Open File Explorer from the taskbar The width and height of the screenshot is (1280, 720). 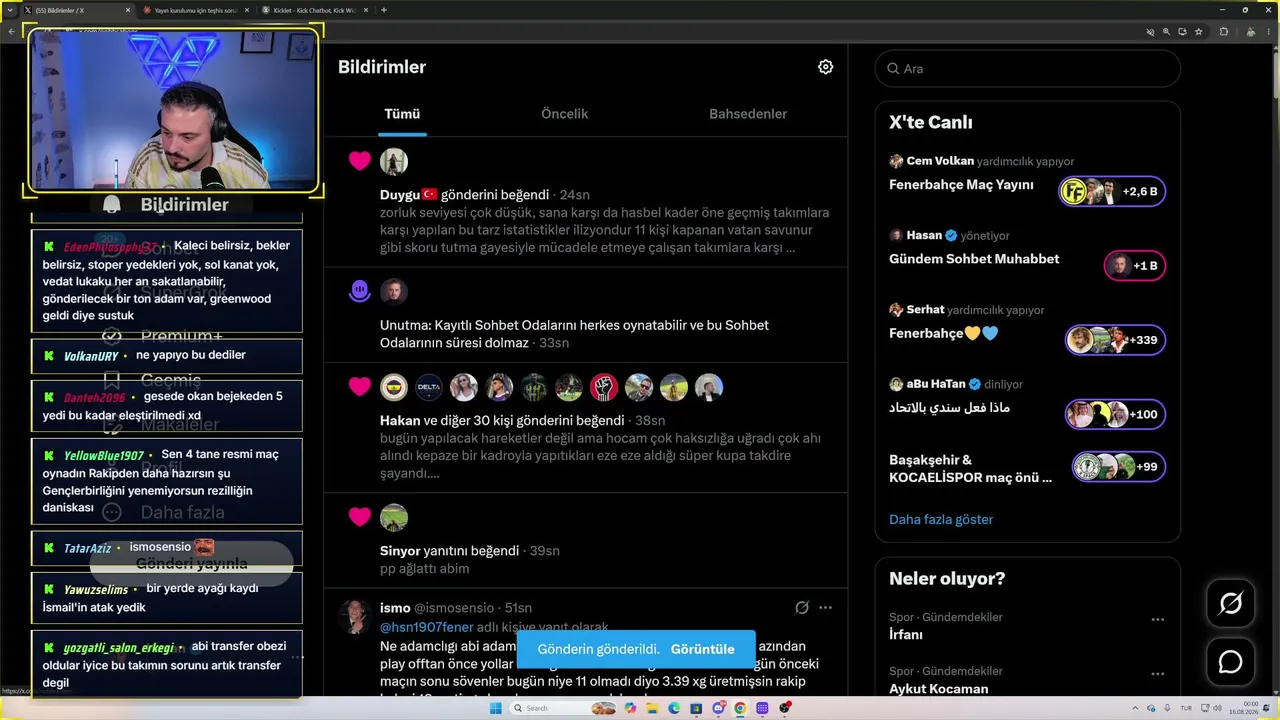(652, 708)
